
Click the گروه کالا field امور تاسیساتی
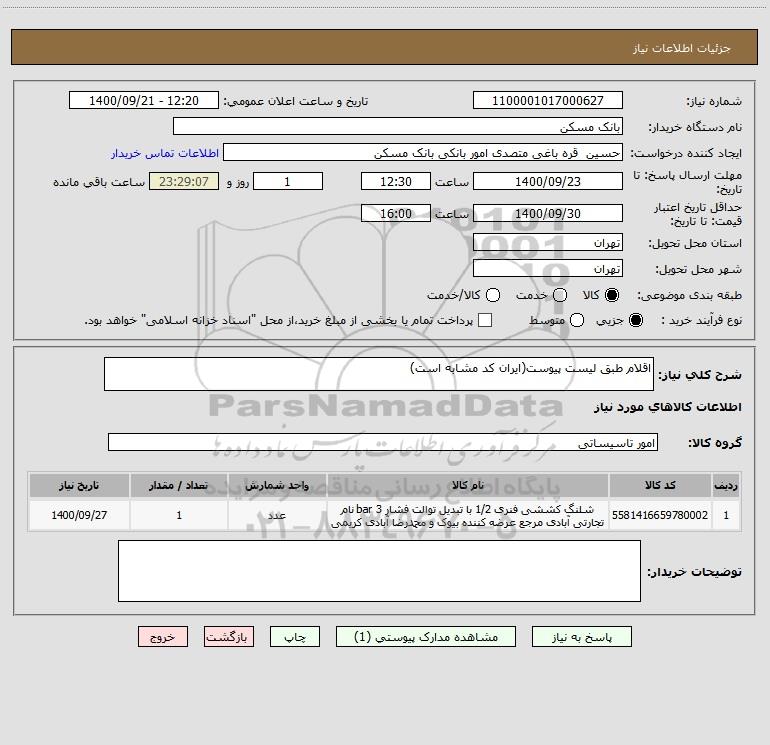pyautogui.click(x=383, y=442)
